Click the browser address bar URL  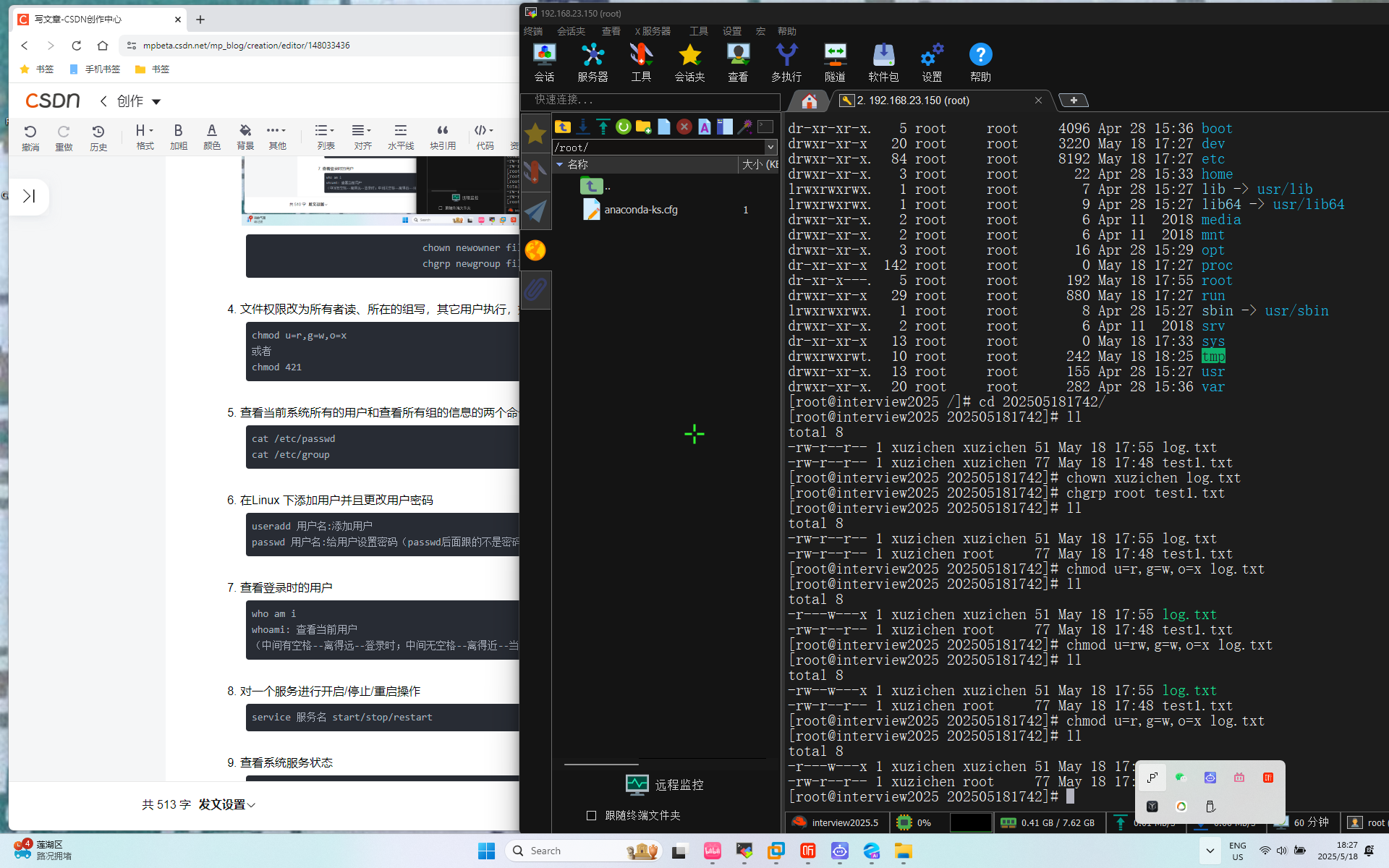pyautogui.click(x=246, y=45)
